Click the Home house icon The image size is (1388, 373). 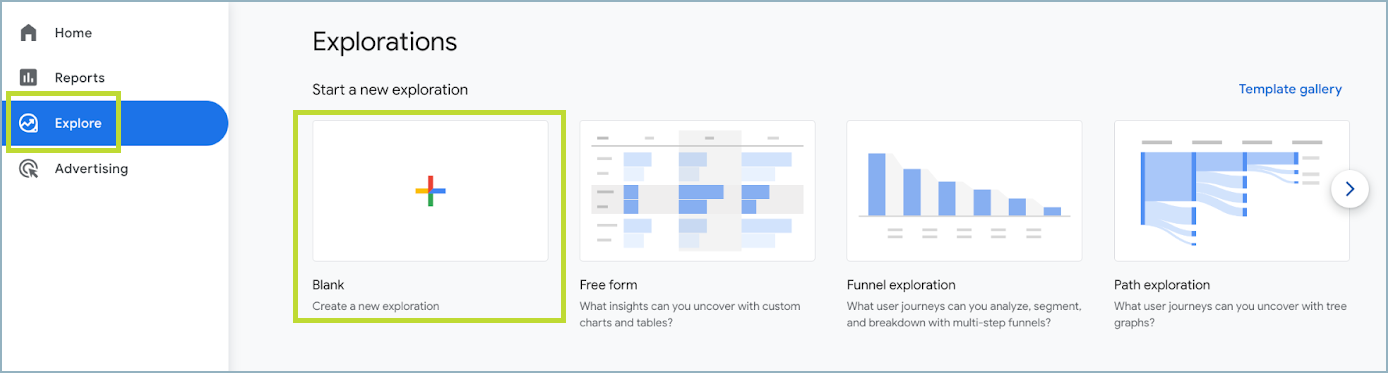[28, 32]
